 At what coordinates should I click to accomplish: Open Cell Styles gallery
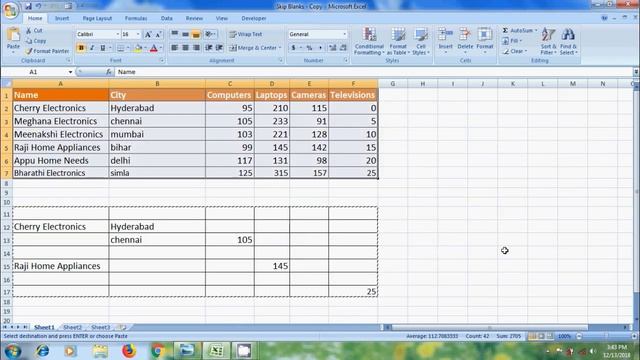pos(420,41)
